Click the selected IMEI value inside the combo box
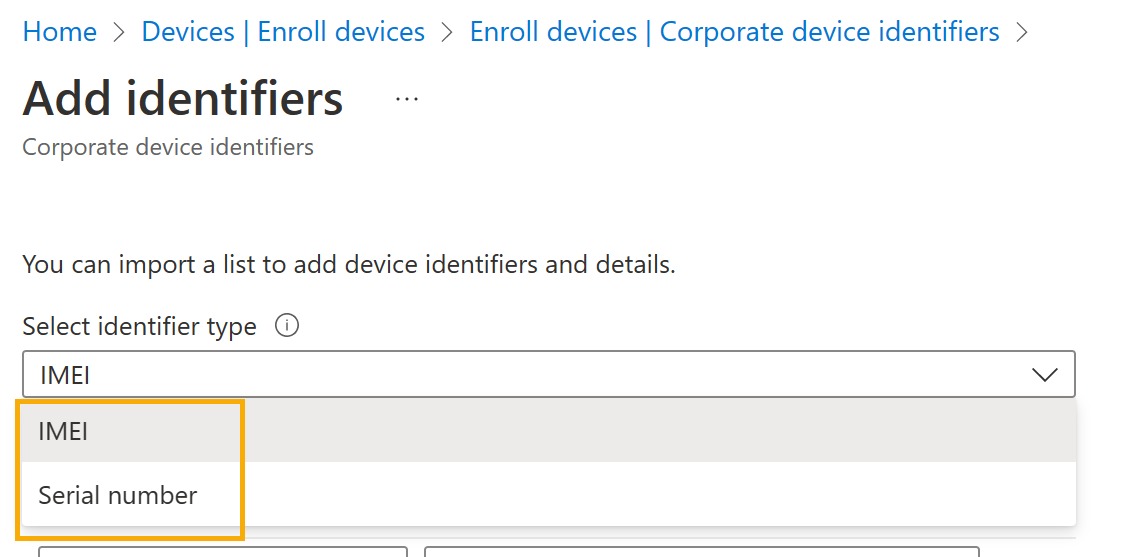1125x557 pixels. pos(65,375)
